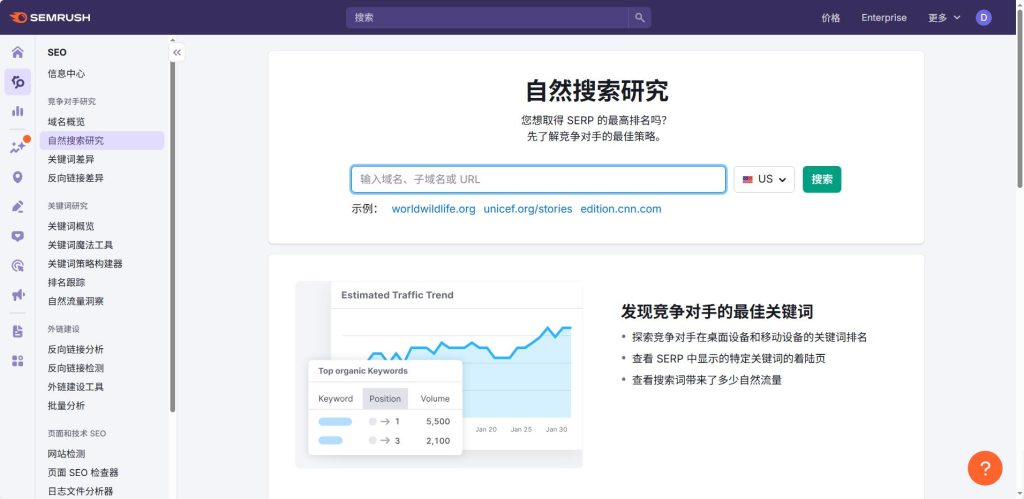Open the Local map-pin icon
This screenshot has width=1024, height=499.
pyautogui.click(x=18, y=177)
